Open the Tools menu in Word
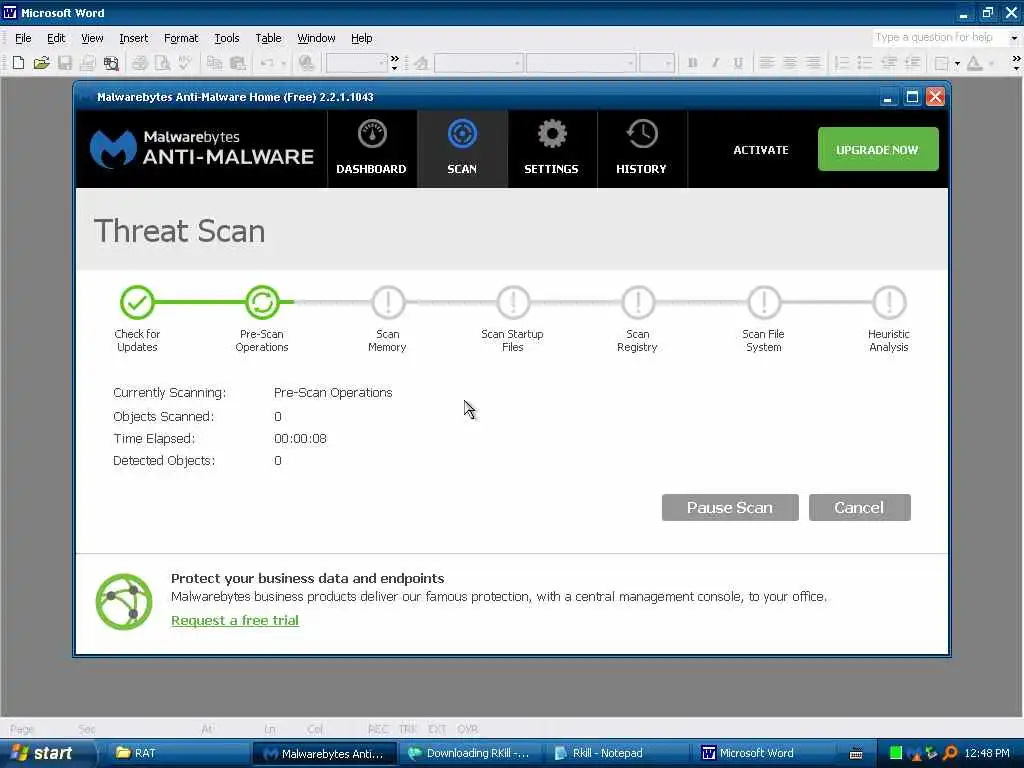 pyautogui.click(x=227, y=38)
